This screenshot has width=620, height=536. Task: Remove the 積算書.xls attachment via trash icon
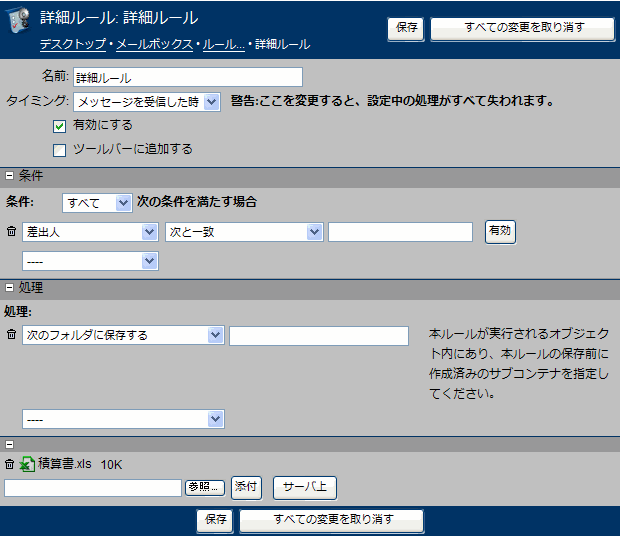point(10,464)
